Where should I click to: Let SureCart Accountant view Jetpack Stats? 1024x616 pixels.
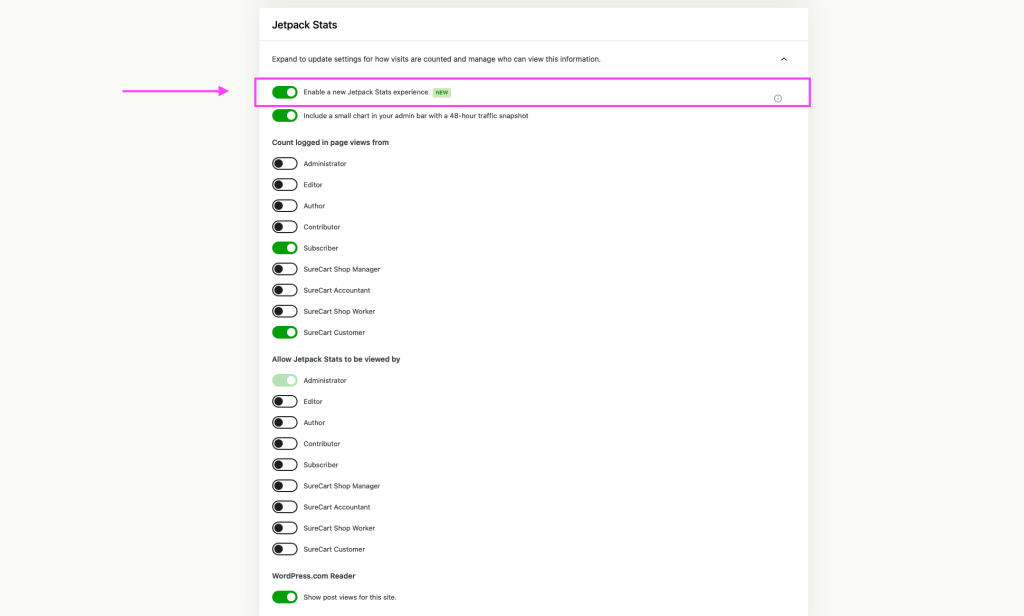[x=285, y=507]
